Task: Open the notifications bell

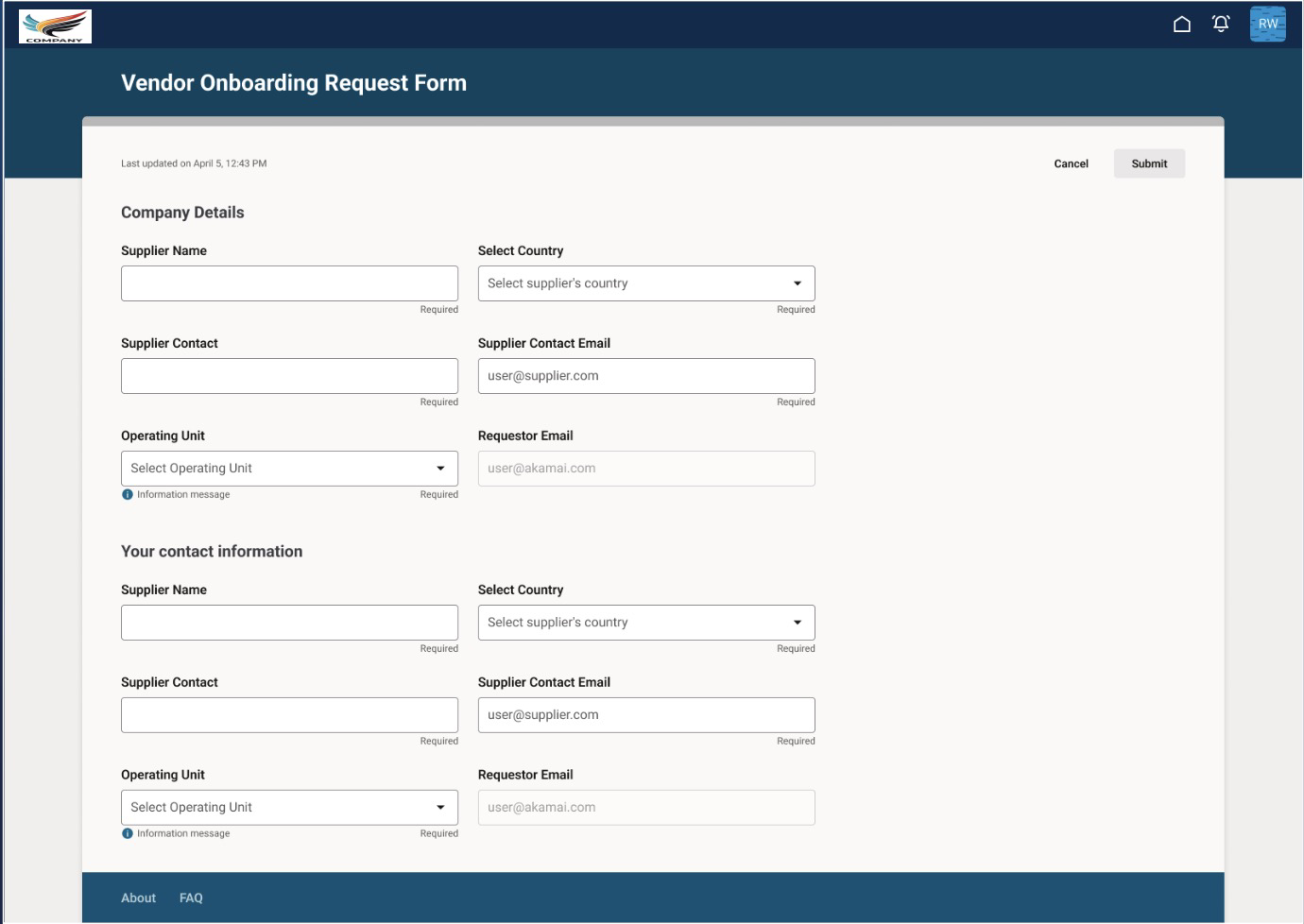Action: pos(1221,23)
